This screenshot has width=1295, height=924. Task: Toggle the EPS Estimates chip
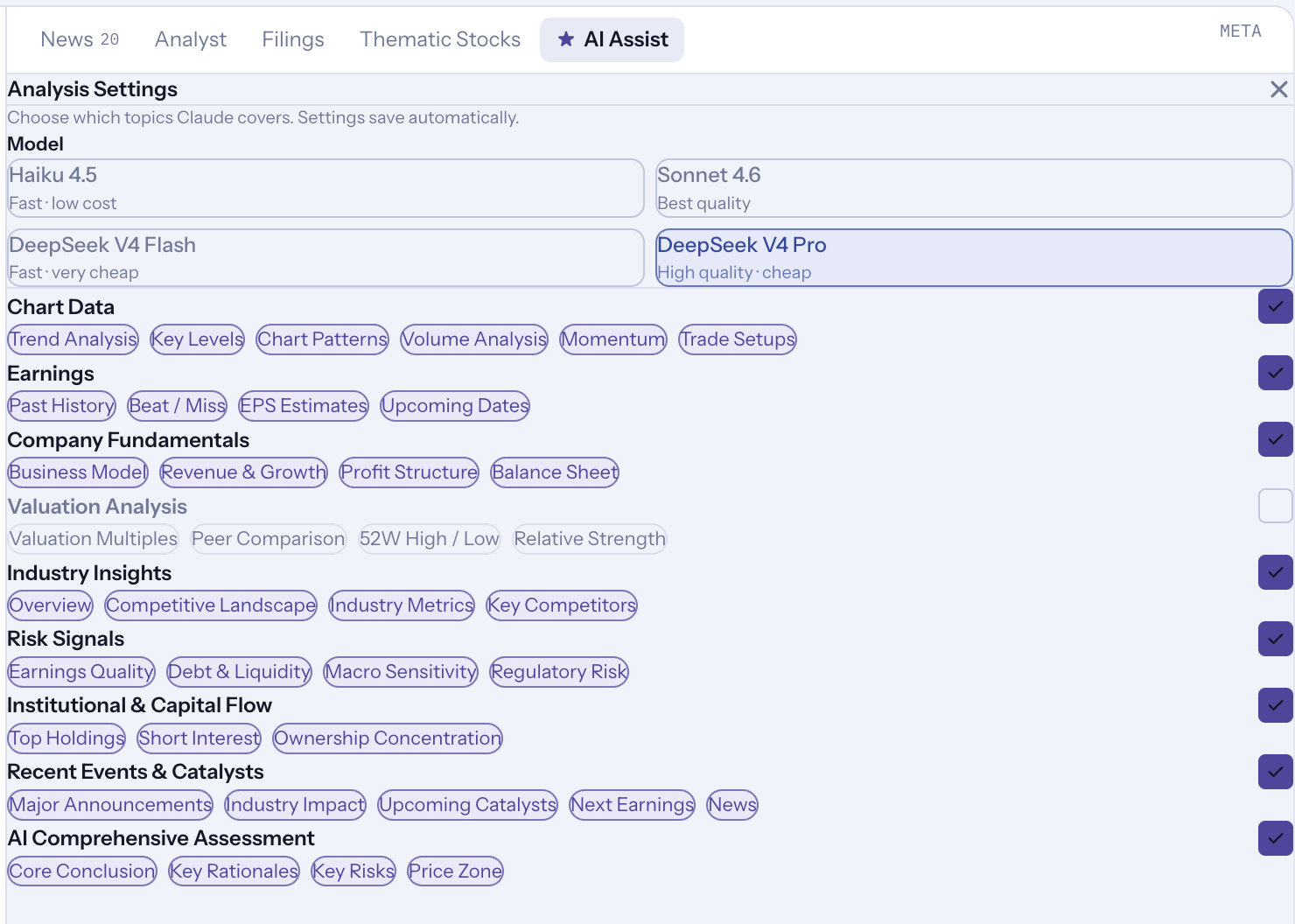(304, 406)
